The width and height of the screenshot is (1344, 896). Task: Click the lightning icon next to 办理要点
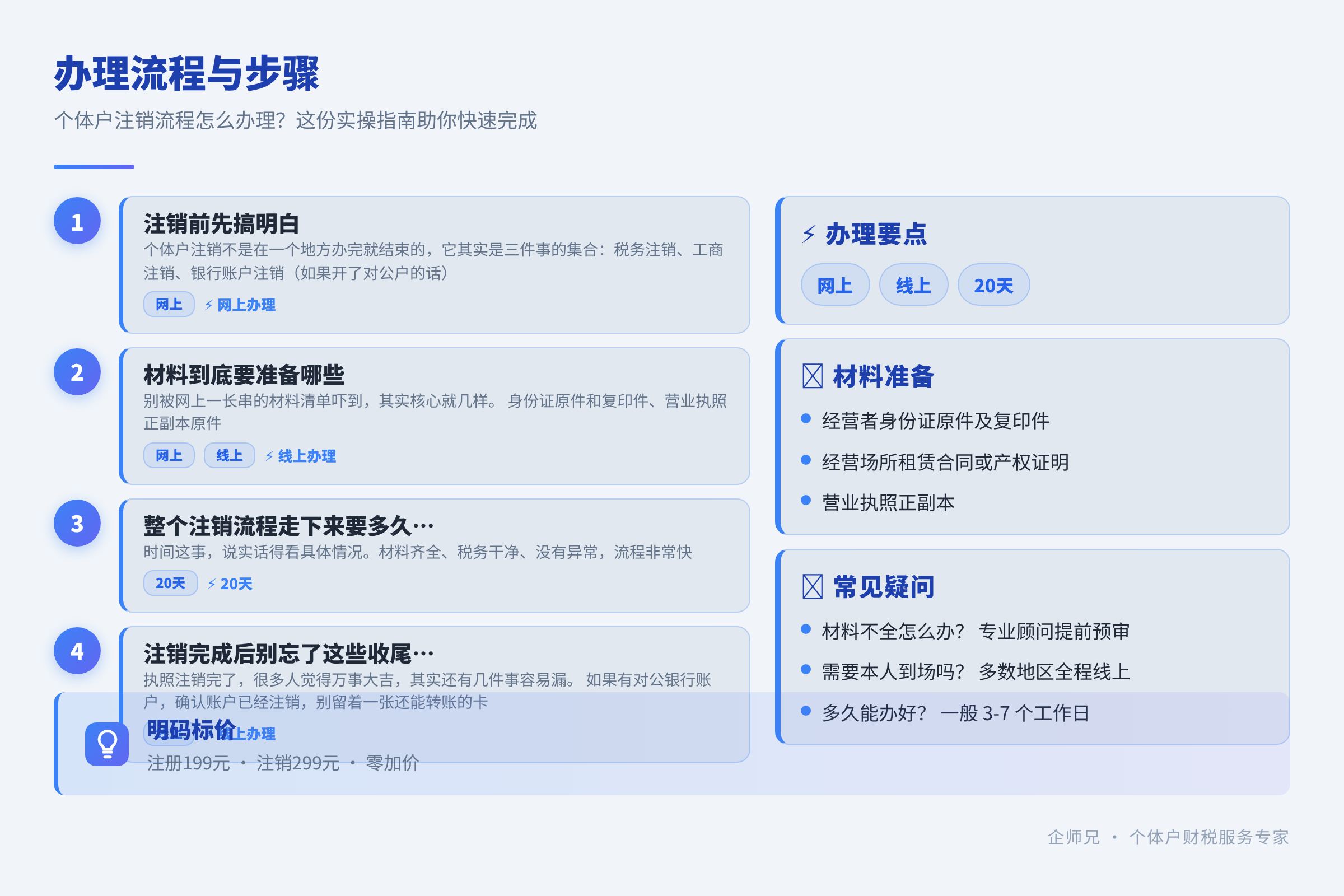coord(809,234)
